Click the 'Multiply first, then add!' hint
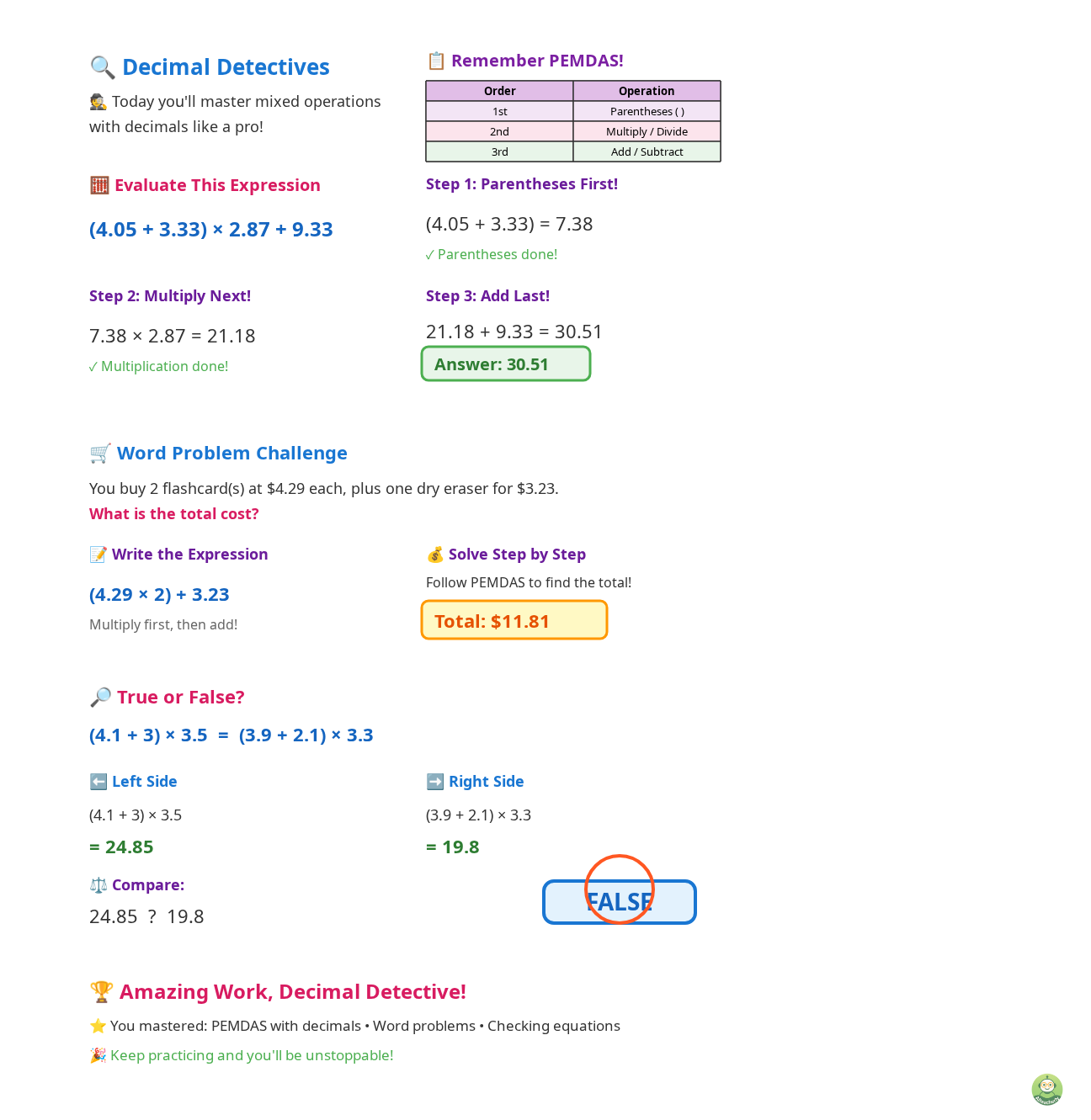The height and width of the screenshot is (1120, 1091). pos(163,624)
